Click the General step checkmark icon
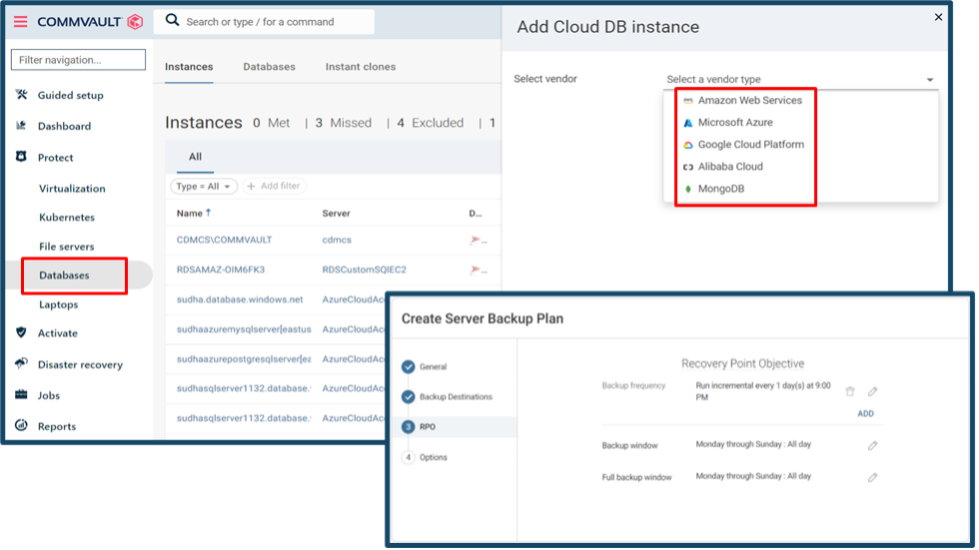 click(x=408, y=366)
